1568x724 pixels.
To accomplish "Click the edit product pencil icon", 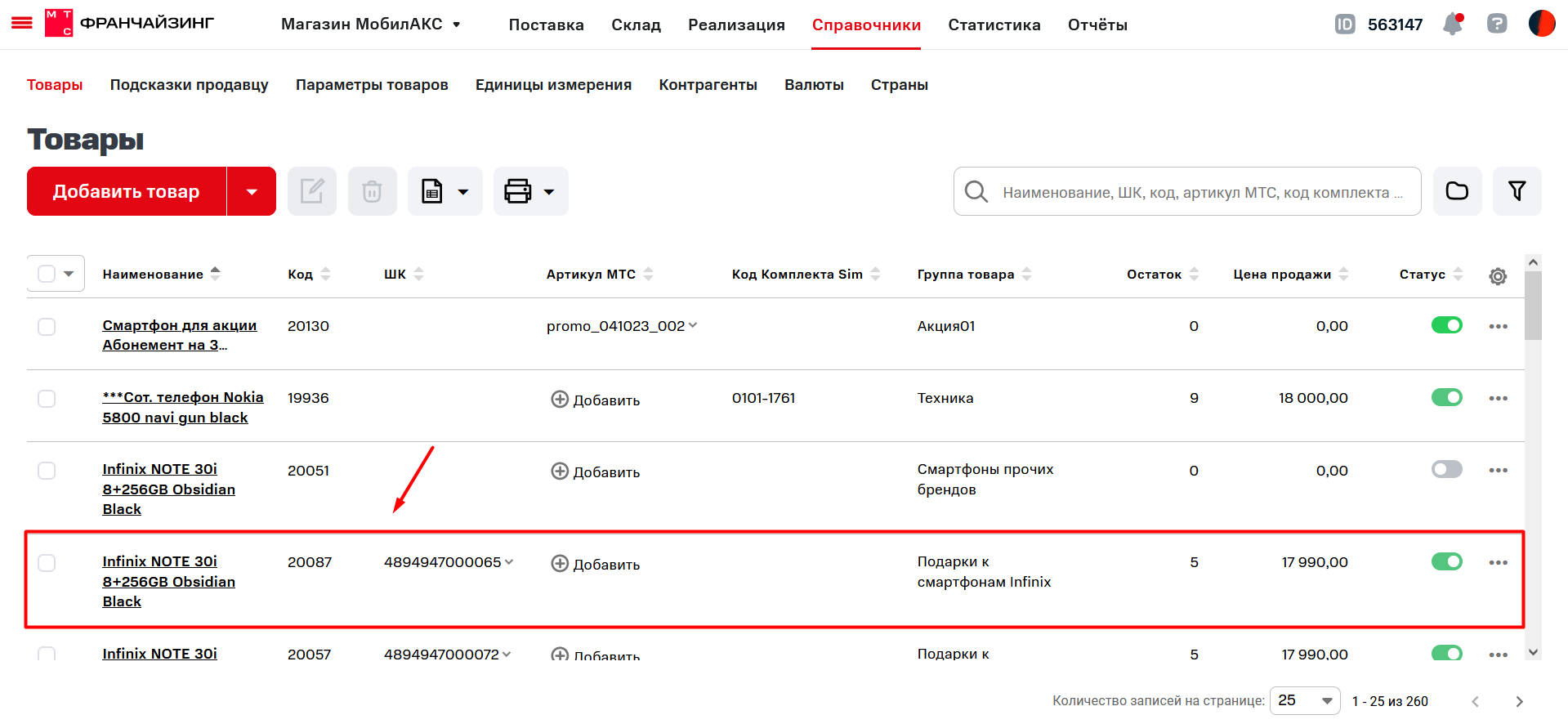I will click(x=312, y=191).
